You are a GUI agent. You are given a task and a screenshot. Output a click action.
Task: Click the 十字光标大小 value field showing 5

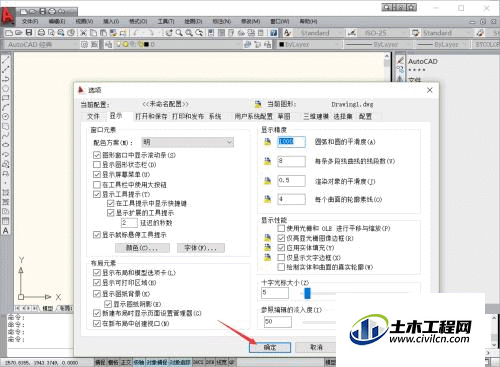tap(275, 293)
